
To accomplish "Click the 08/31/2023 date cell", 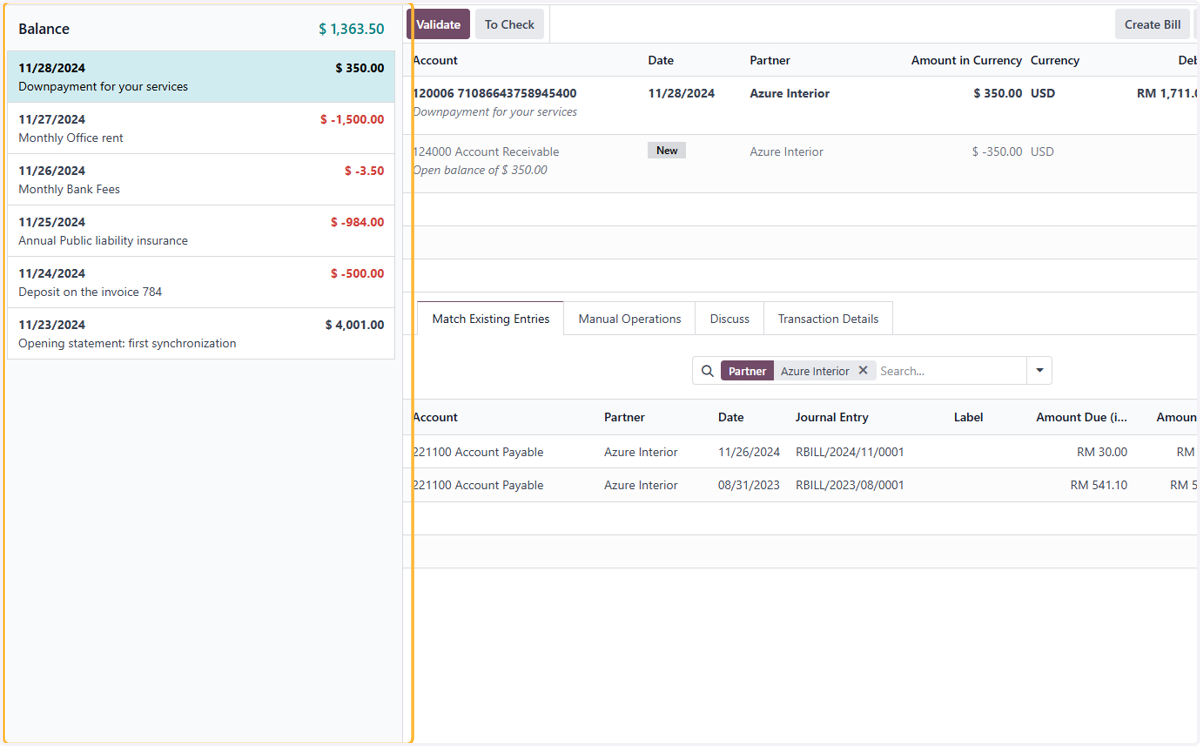I will pyautogui.click(x=749, y=485).
